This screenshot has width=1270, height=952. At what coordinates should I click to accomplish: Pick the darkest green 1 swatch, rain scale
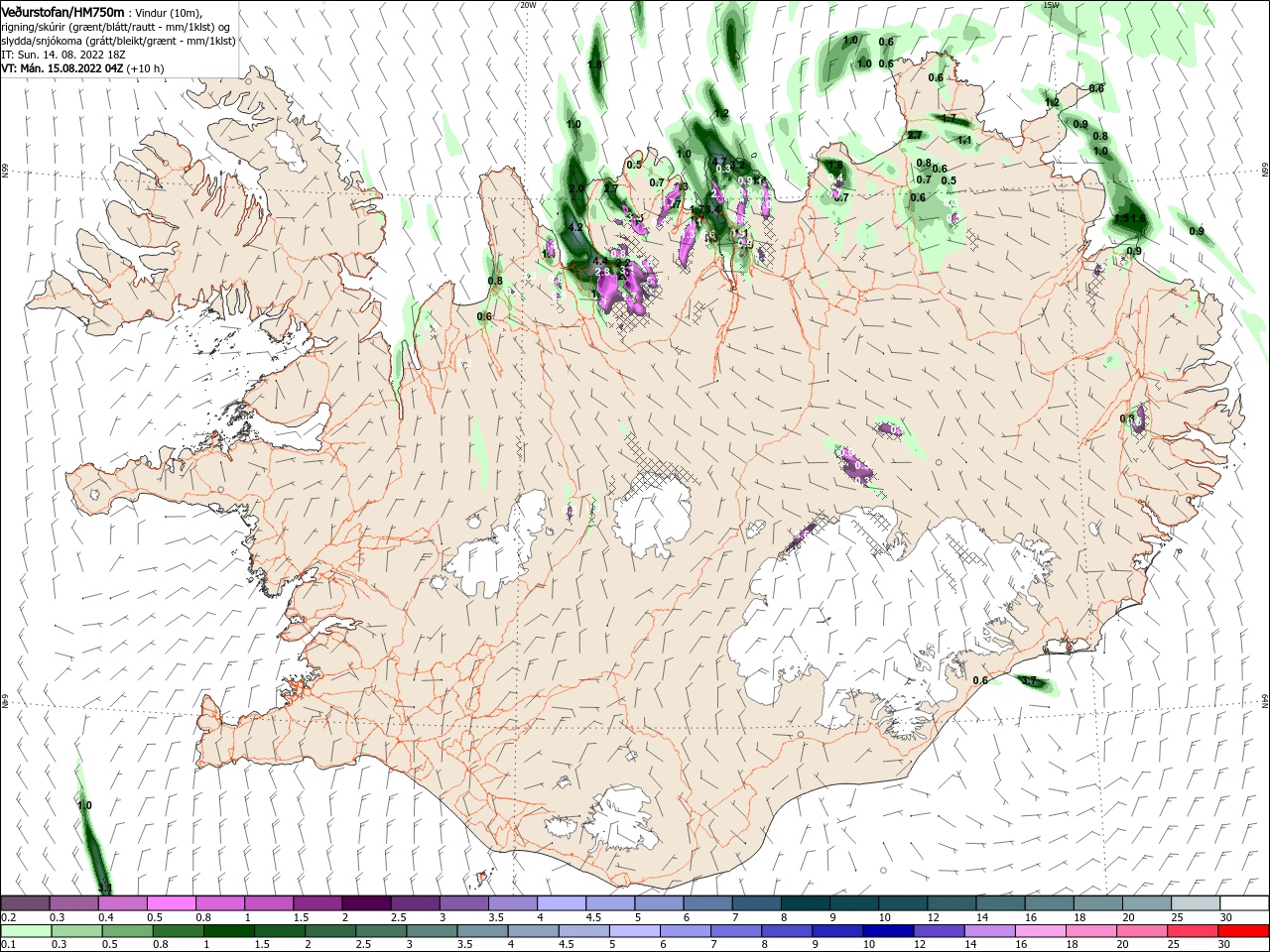228,931
